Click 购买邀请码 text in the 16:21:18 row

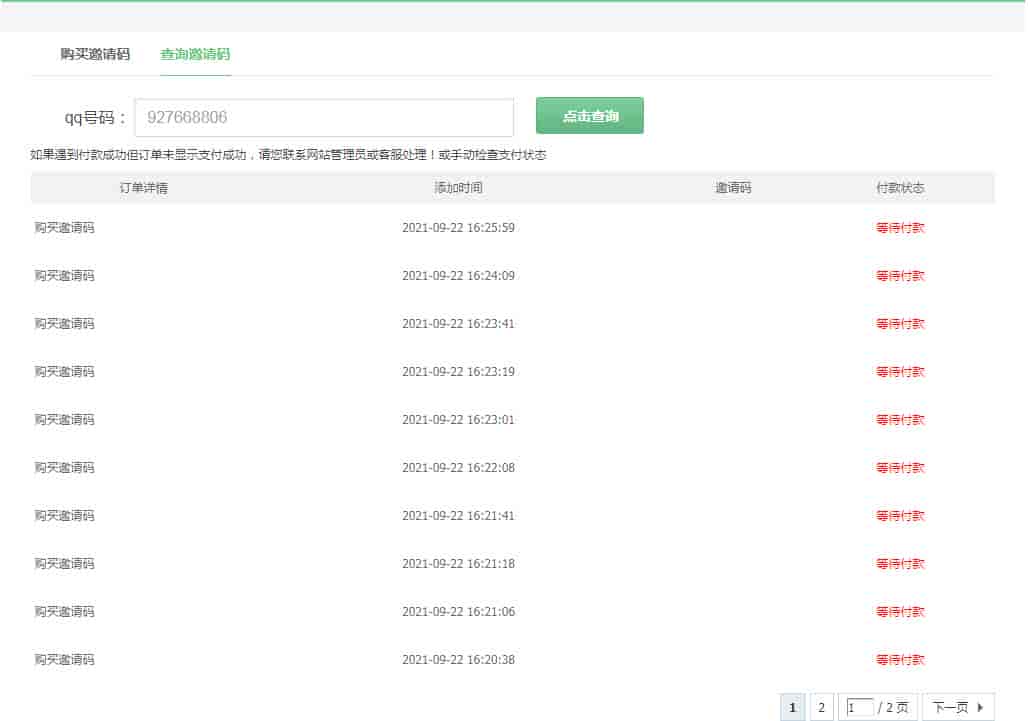(x=65, y=564)
